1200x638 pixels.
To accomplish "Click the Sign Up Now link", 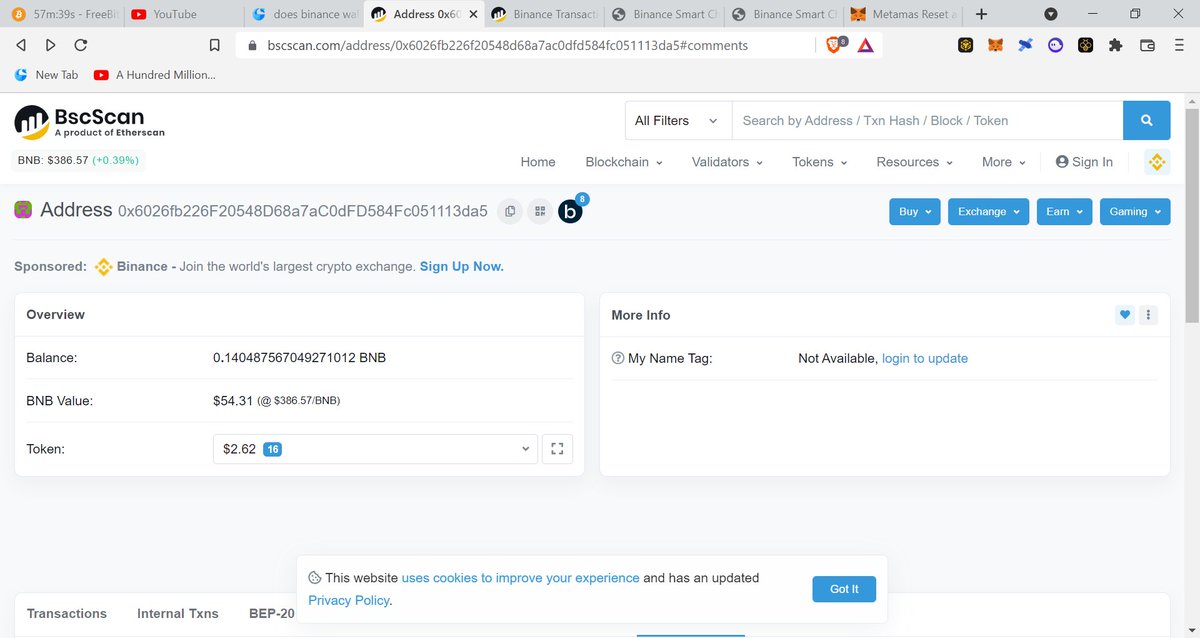I will point(461,266).
